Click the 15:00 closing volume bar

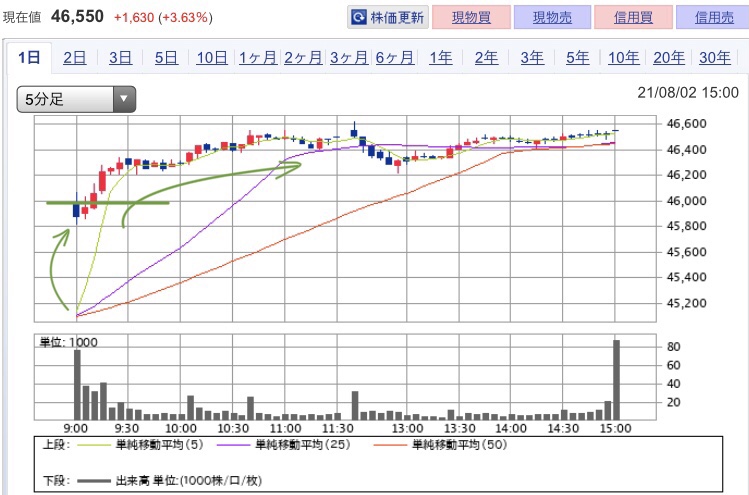pyautogui.click(x=616, y=380)
